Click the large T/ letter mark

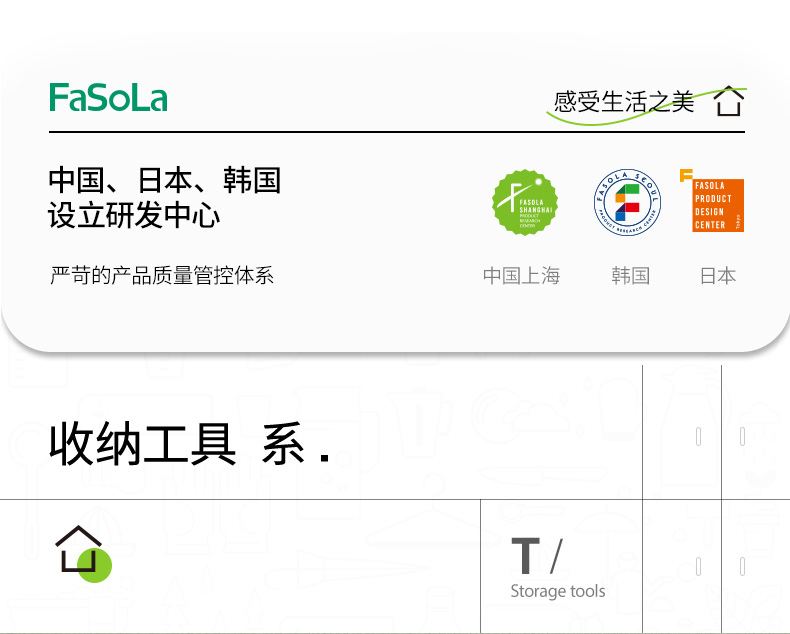pos(537,556)
